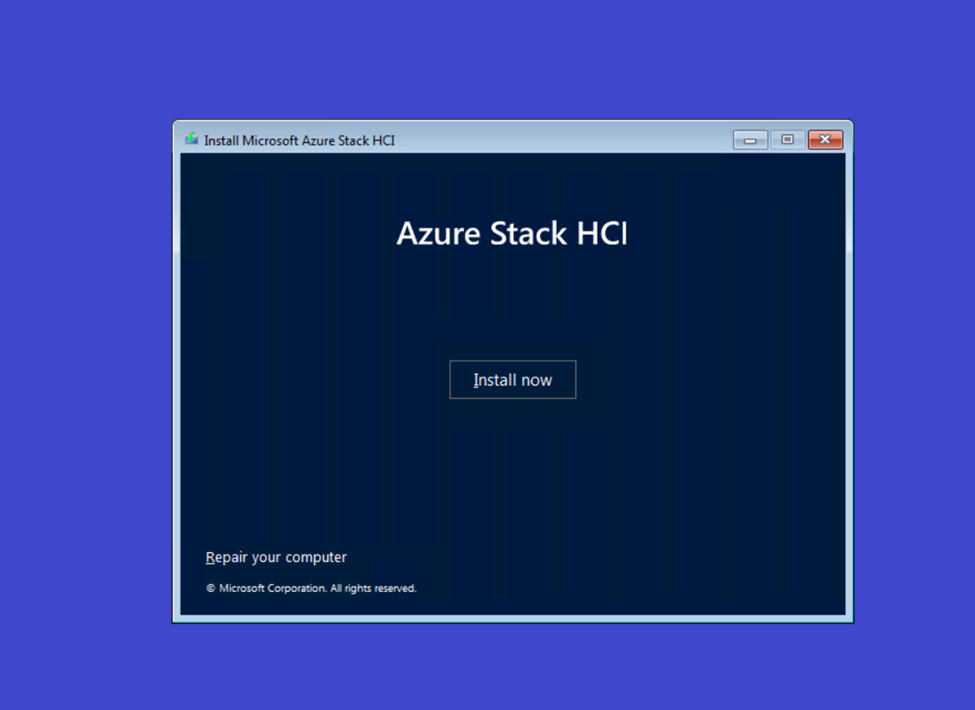Image resolution: width=975 pixels, height=710 pixels.
Task: Minimize the Install Microsoft Azure Stack HCI window
Action: tap(750, 140)
